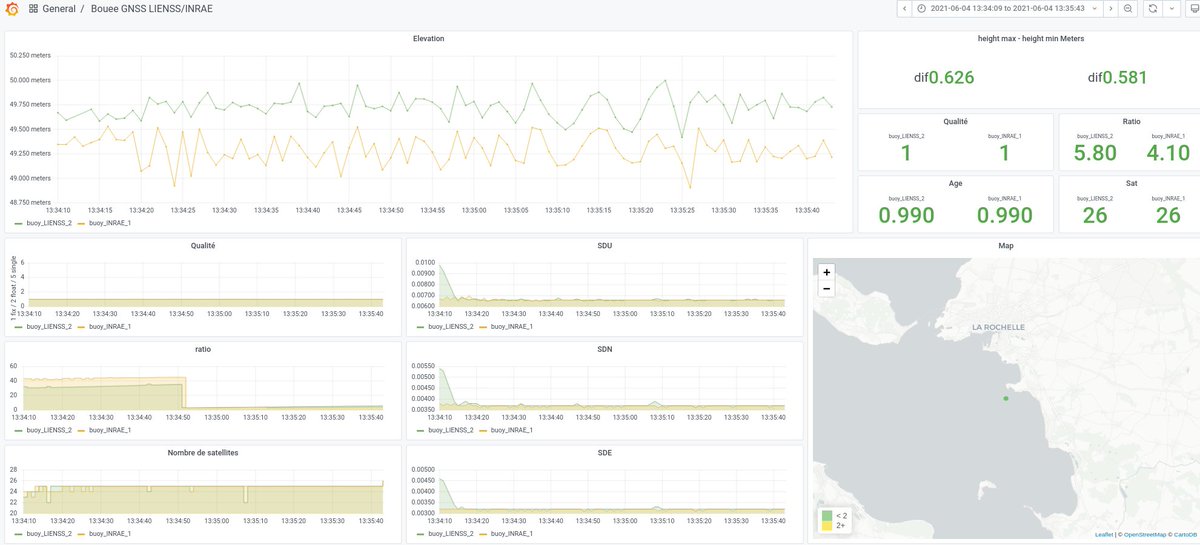Open the time range picker dropdown
The width and height of the screenshot is (1200, 545).
pyautogui.click(x=1009, y=9)
